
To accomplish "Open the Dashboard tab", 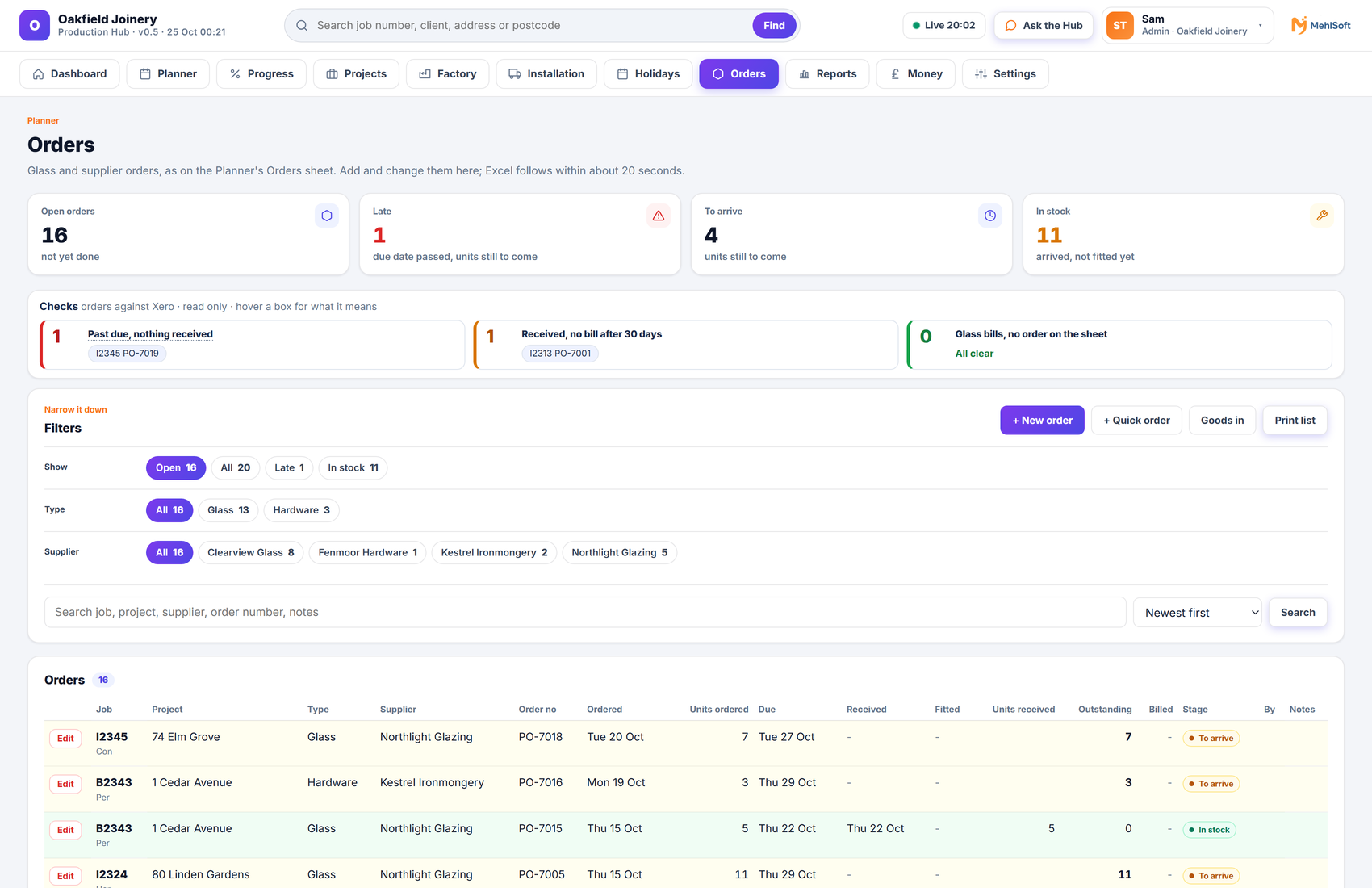I will [x=69, y=73].
